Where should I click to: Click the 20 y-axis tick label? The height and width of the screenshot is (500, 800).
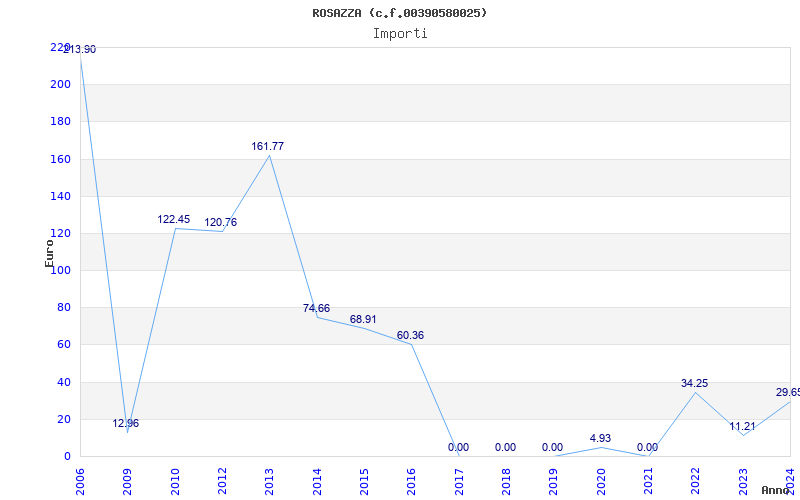(63, 419)
